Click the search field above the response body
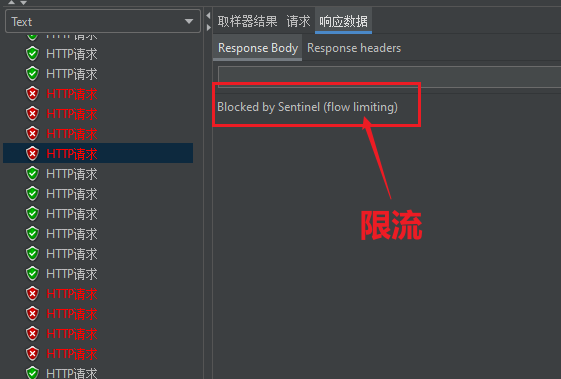561x379 pixels. pos(389,76)
